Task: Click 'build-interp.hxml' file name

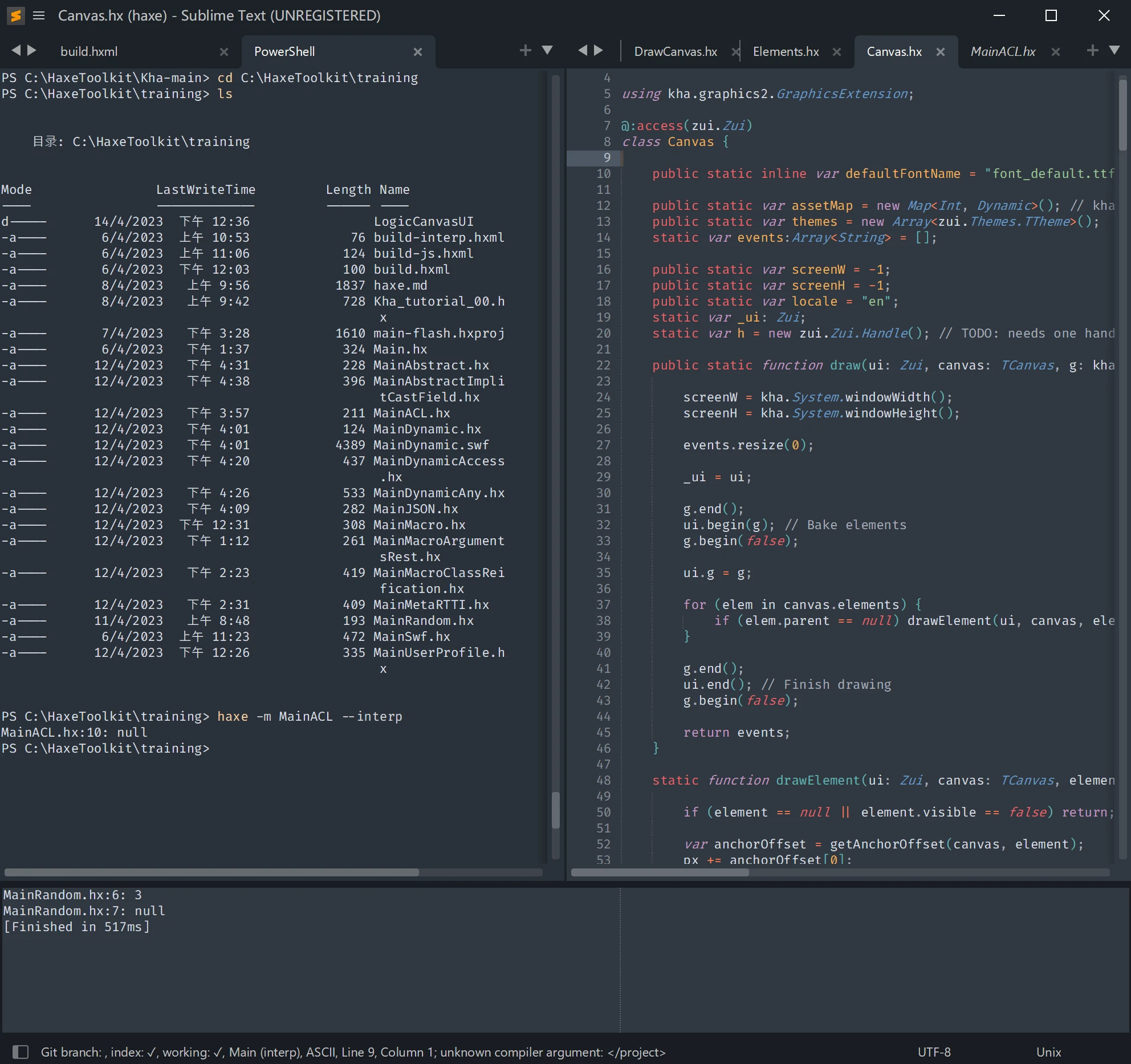Action: (439, 237)
